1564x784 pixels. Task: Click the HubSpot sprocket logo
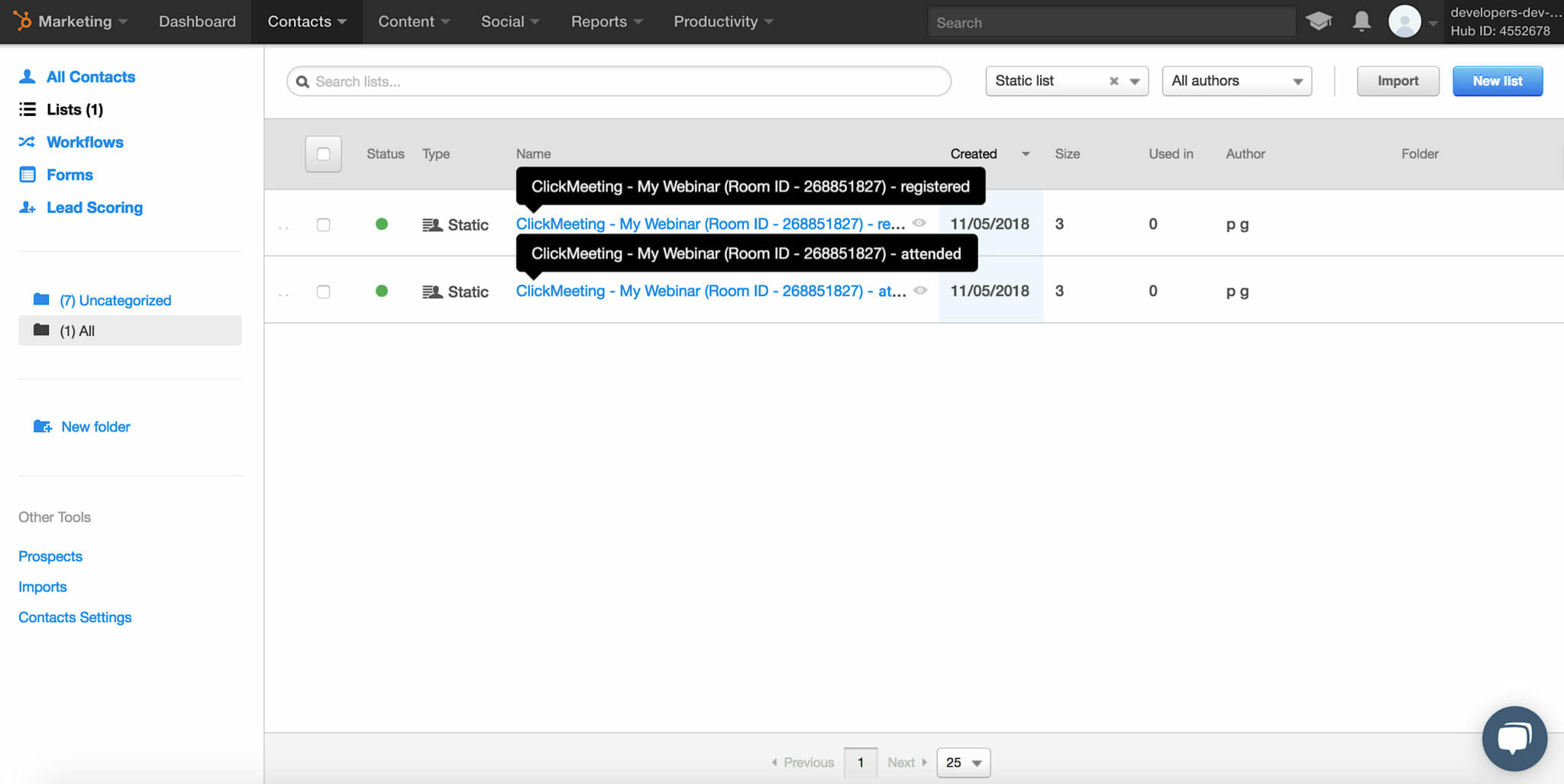point(23,21)
